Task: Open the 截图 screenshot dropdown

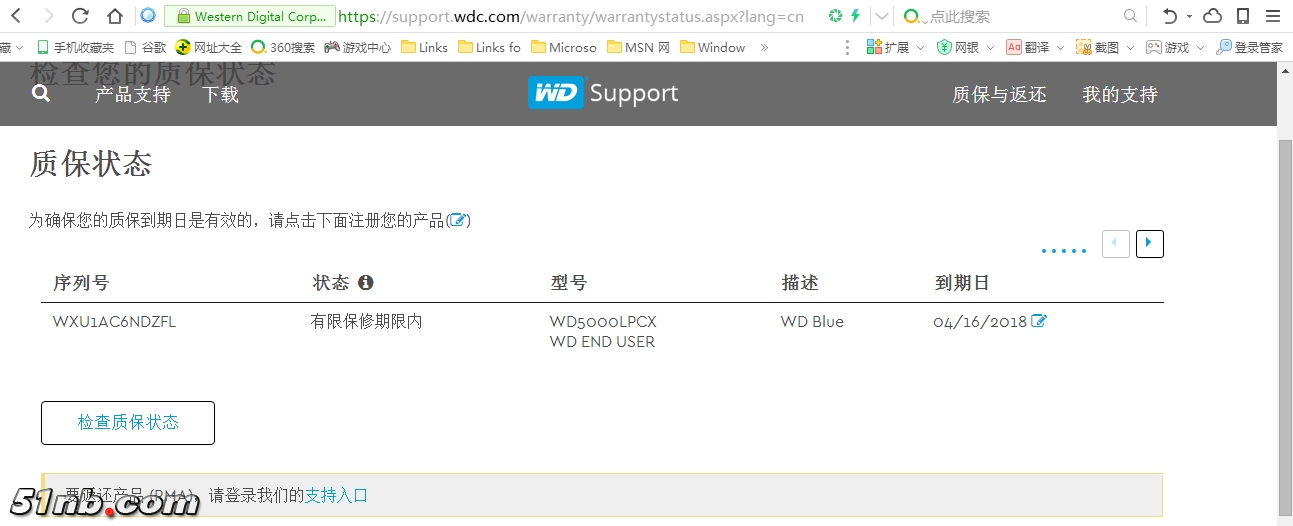Action: point(1105,47)
